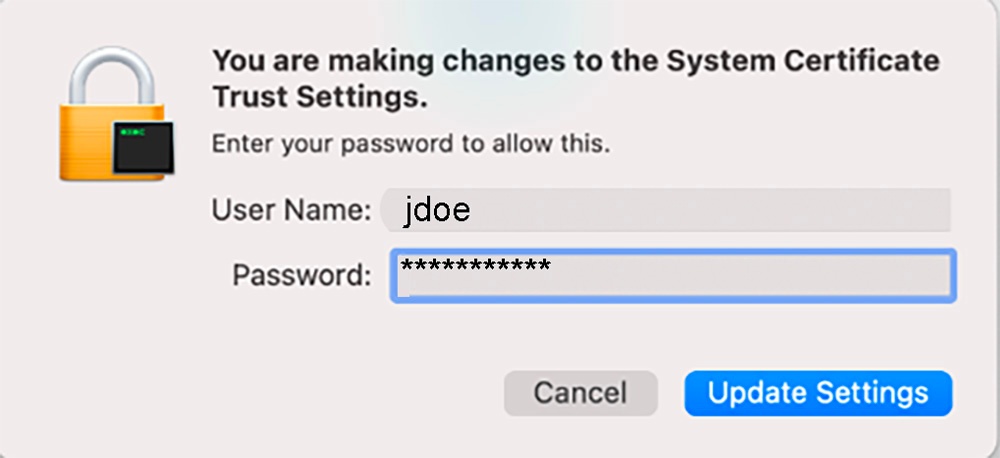
Task: Click the masked password asterisks
Action: tap(475, 268)
